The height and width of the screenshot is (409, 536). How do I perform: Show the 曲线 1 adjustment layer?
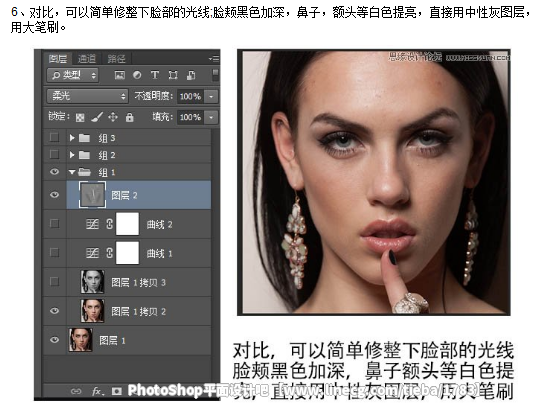click(54, 252)
